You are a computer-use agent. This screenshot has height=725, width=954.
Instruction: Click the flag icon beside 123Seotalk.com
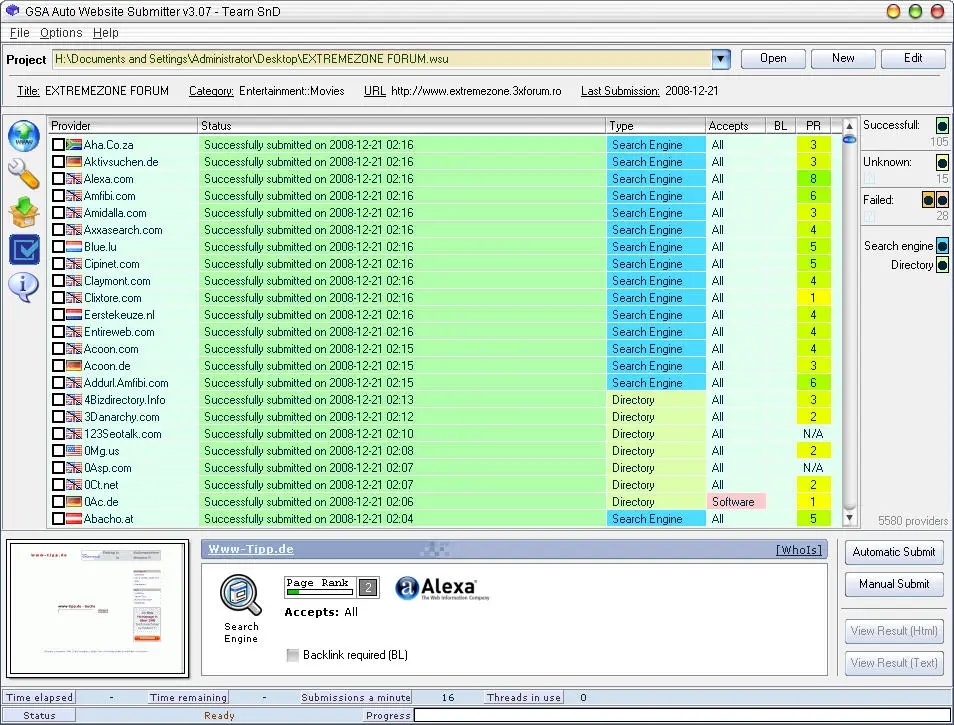coord(74,434)
